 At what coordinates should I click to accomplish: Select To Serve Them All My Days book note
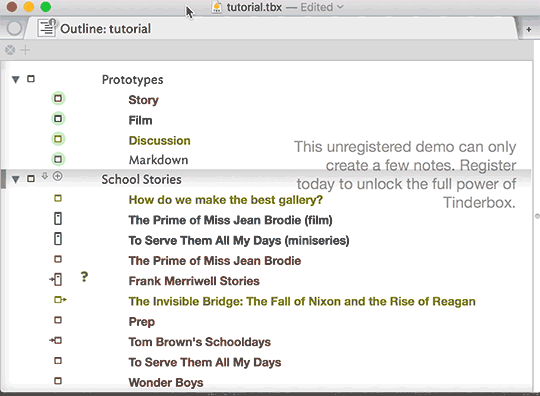coord(205,363)
